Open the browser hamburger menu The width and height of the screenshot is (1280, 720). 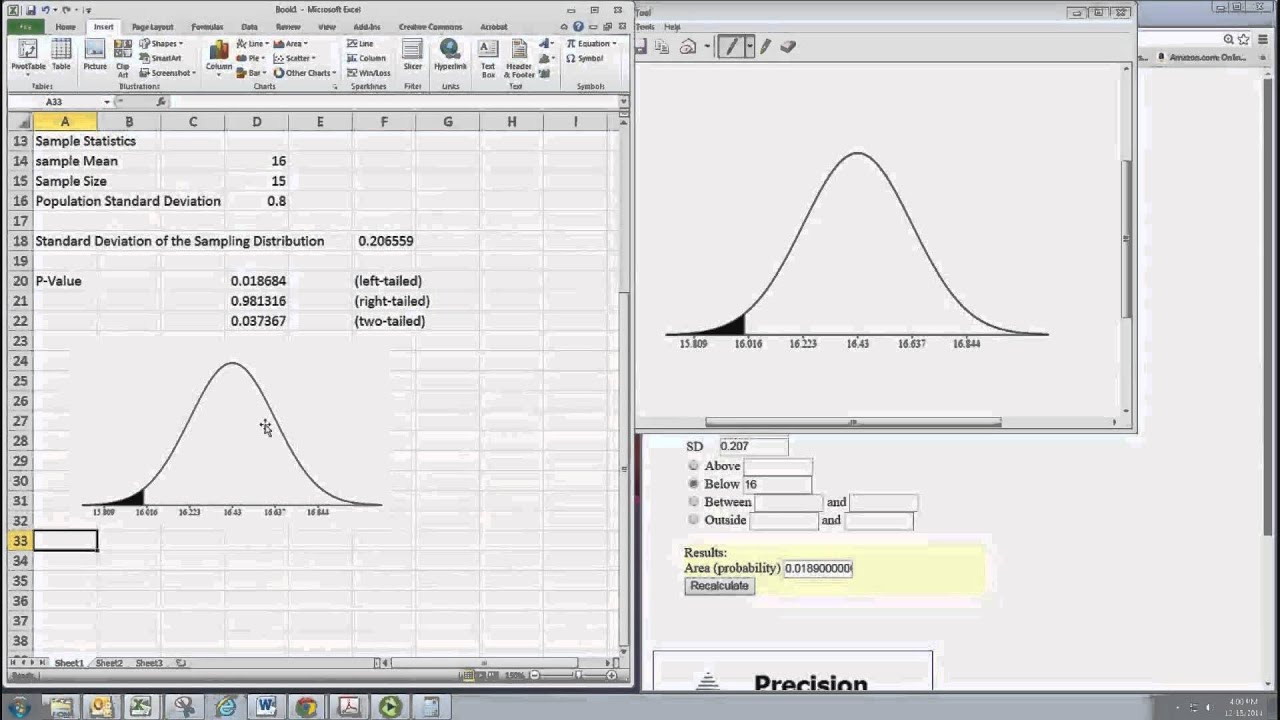(x=1263, y=39)
